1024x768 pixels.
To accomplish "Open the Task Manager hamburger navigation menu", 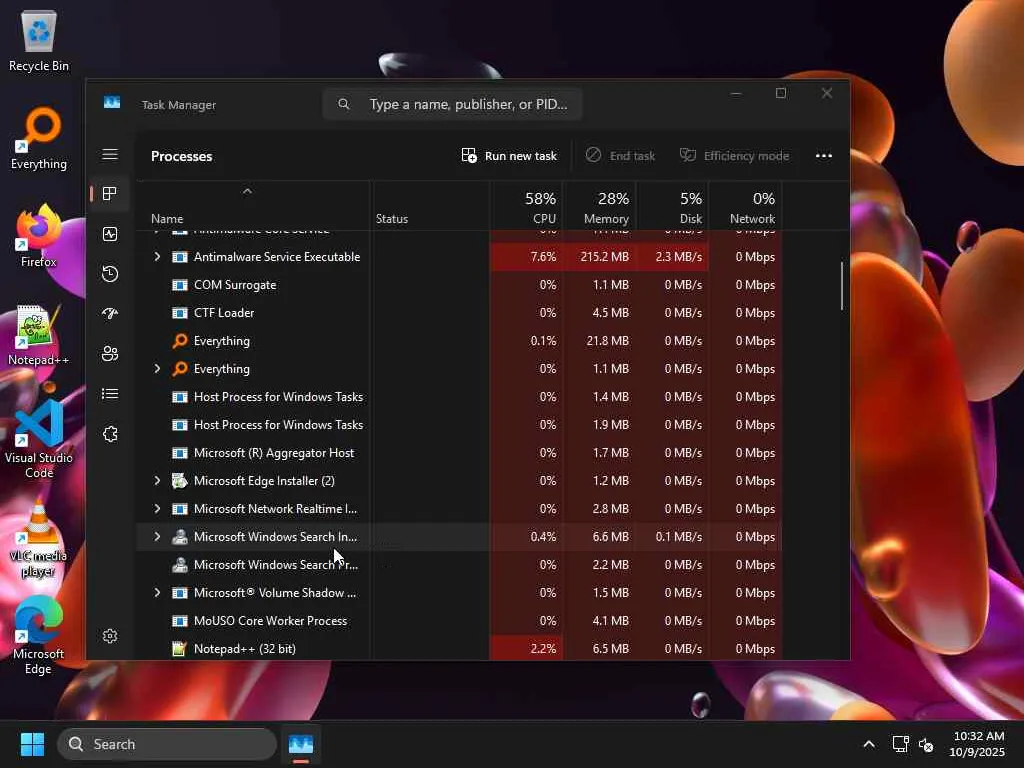I will pyautogui.click(x=110, y=155).
